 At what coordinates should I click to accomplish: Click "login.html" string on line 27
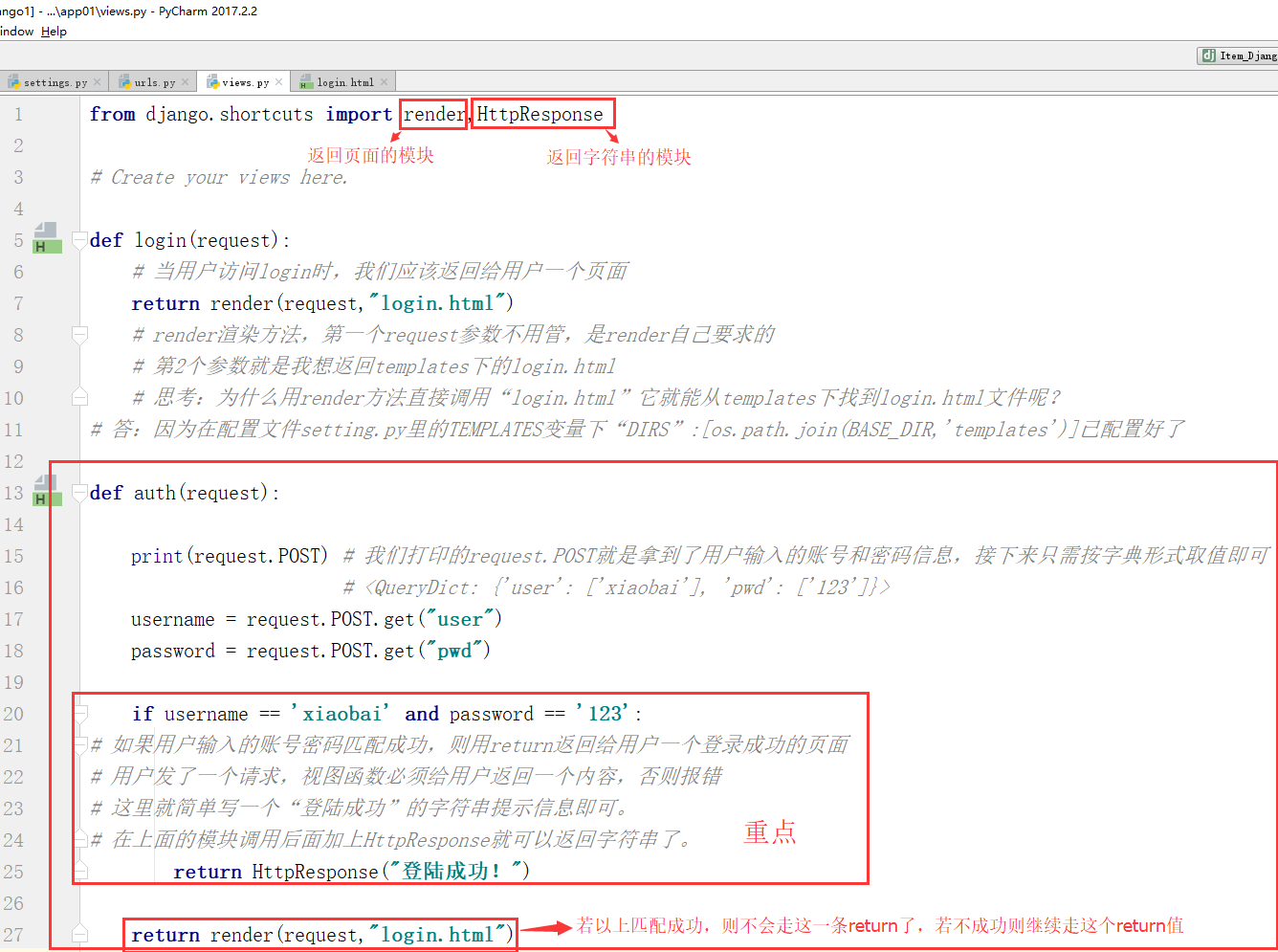[x=437, y=935]
